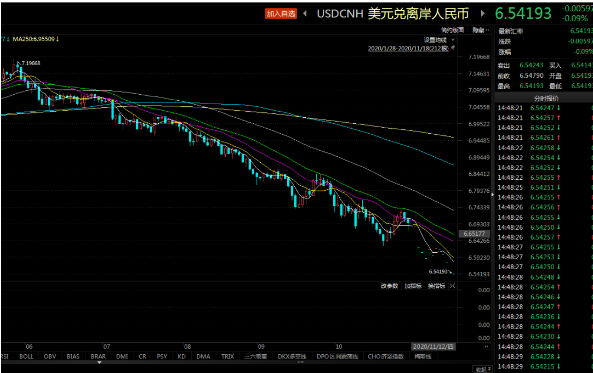Screen dimensions: 593x373
Task: Click the red 加入自选 add-to-watchlist button
Action: (281, 14)
